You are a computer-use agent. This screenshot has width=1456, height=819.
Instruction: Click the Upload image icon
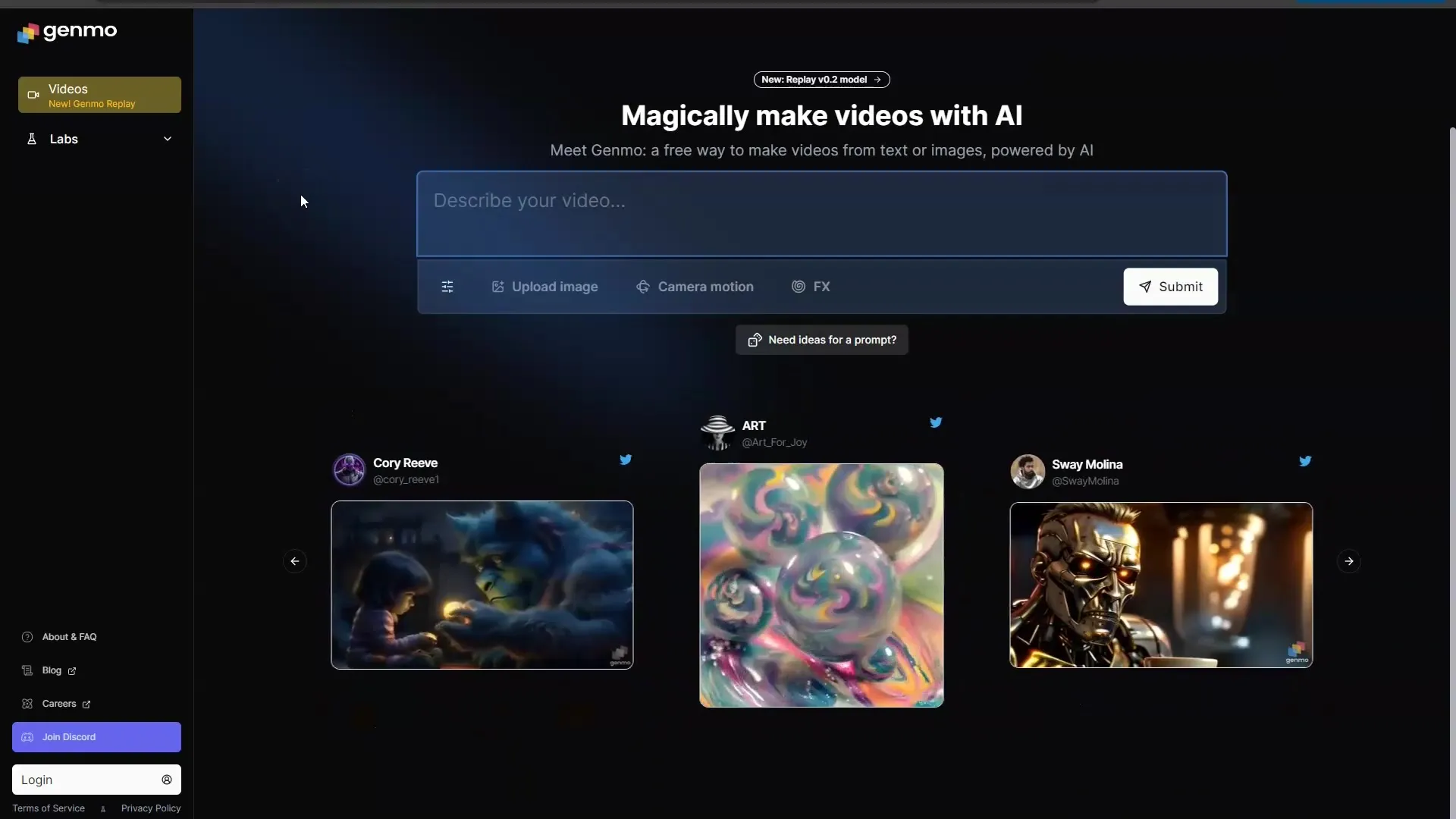click(498, 286)
